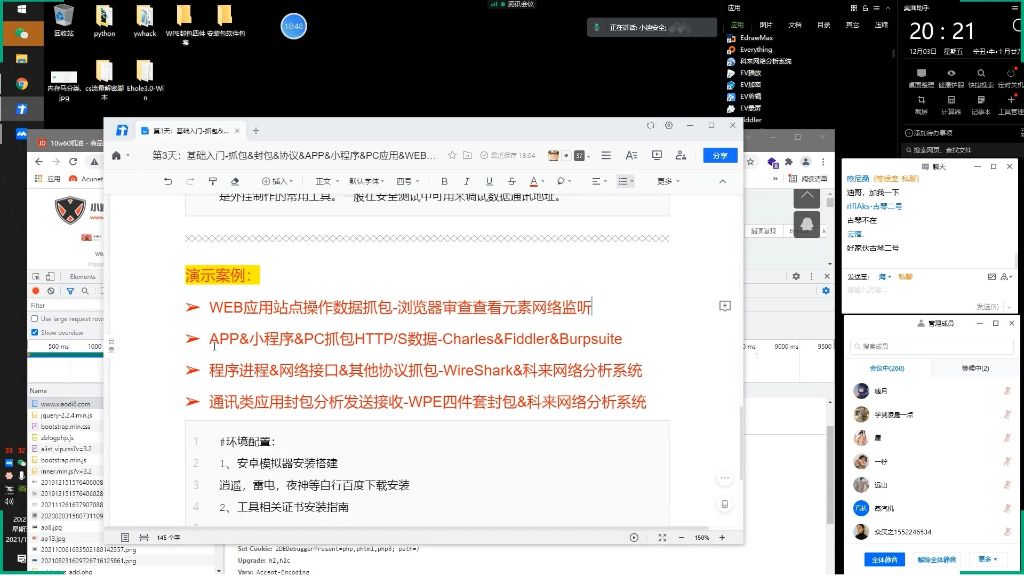The height and width of the screenshot is (576, 1024).
Task: Toggle the filter icon in DevTools
Action: [x=70, y=291]
